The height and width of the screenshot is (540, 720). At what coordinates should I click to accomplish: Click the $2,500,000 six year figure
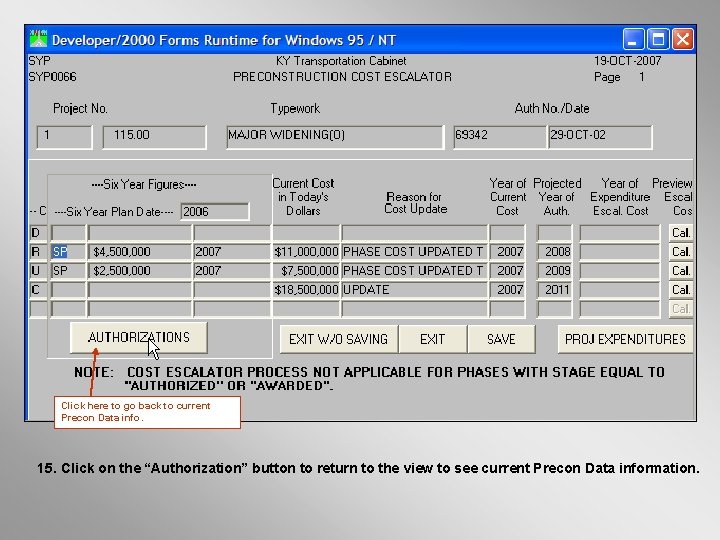(x=140, y=271)
